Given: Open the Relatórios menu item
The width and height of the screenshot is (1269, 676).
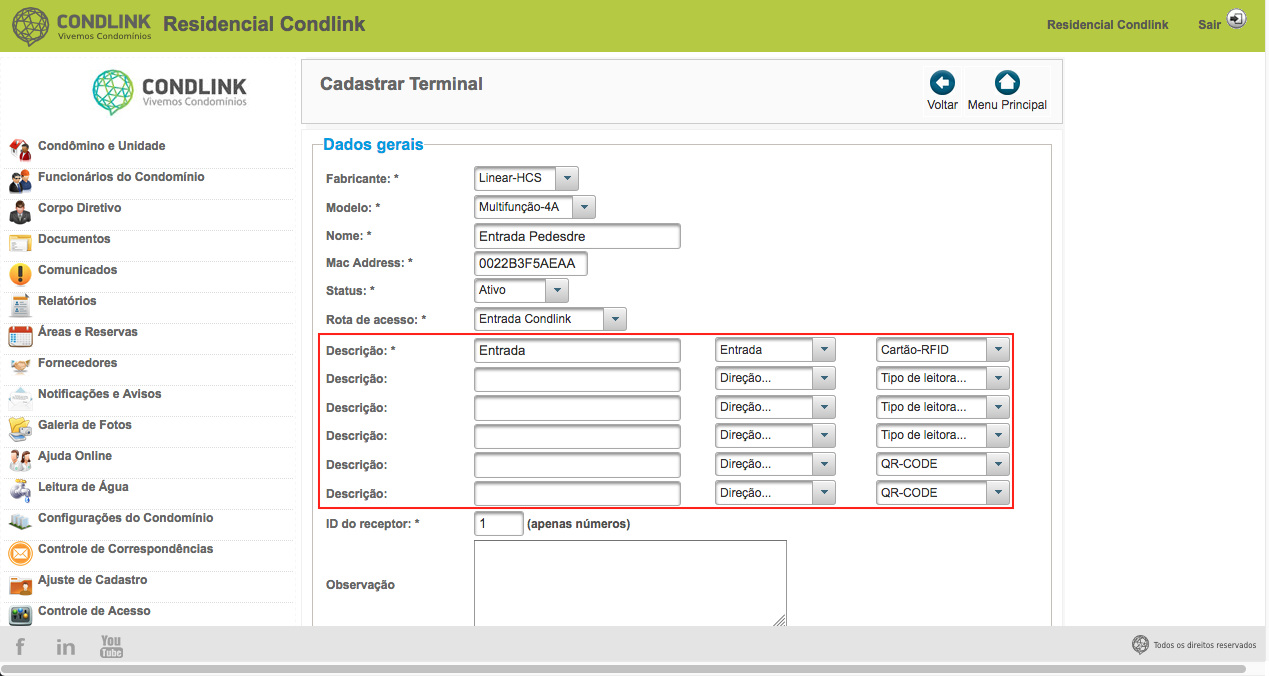Looking at the screenshot, I should pos(67,301).
